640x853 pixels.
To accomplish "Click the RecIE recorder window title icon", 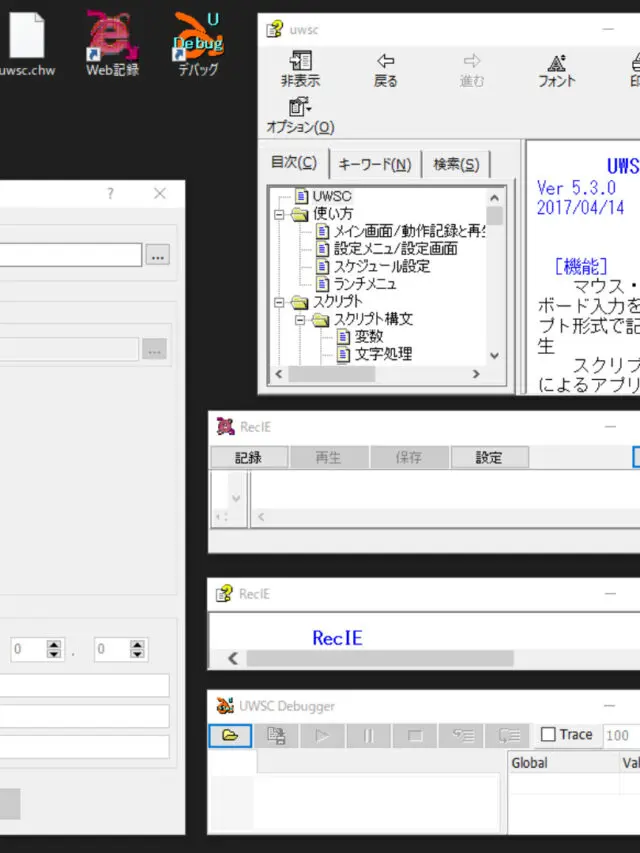I will (225, 426).
